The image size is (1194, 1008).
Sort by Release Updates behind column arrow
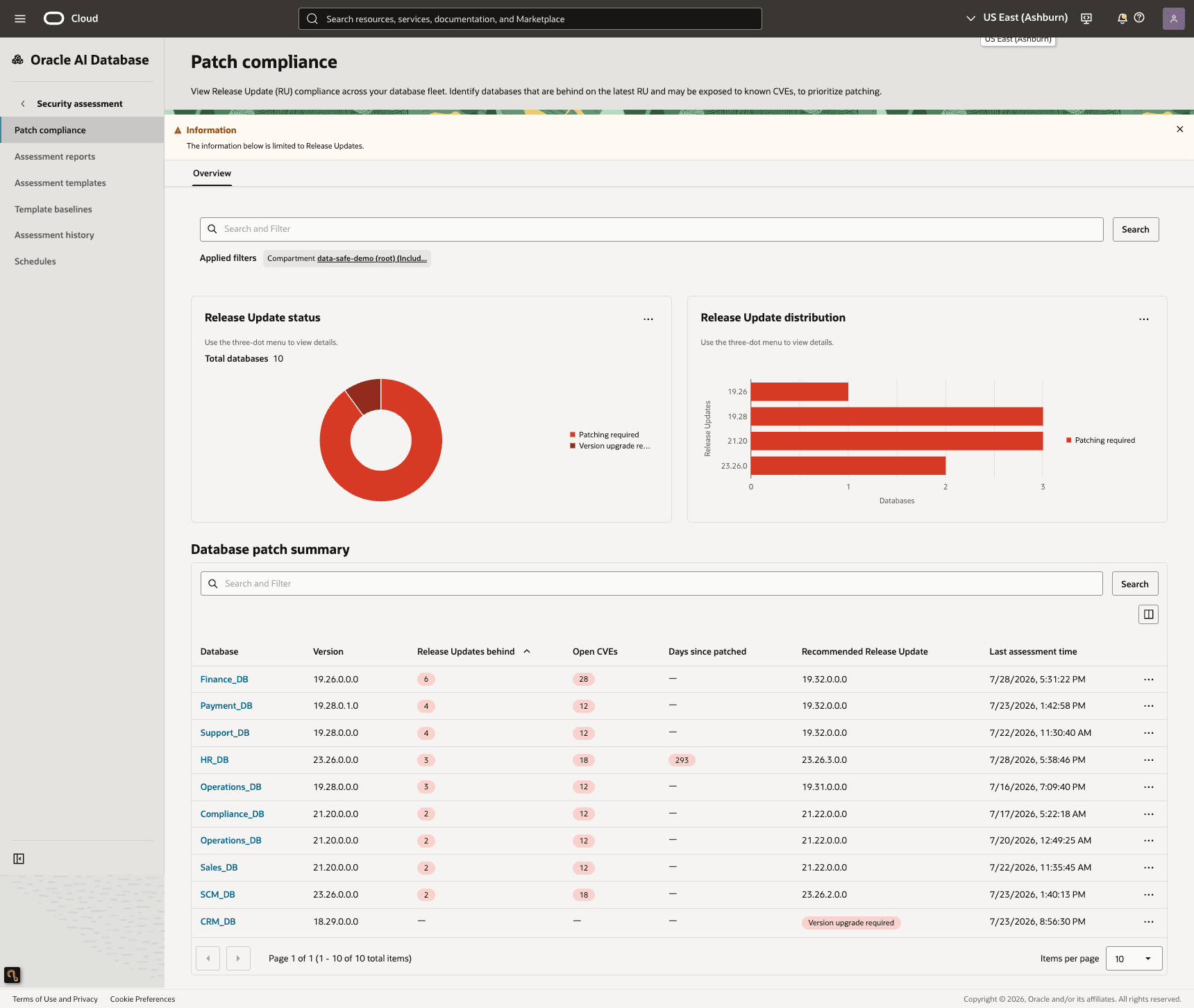coord(527,651)
